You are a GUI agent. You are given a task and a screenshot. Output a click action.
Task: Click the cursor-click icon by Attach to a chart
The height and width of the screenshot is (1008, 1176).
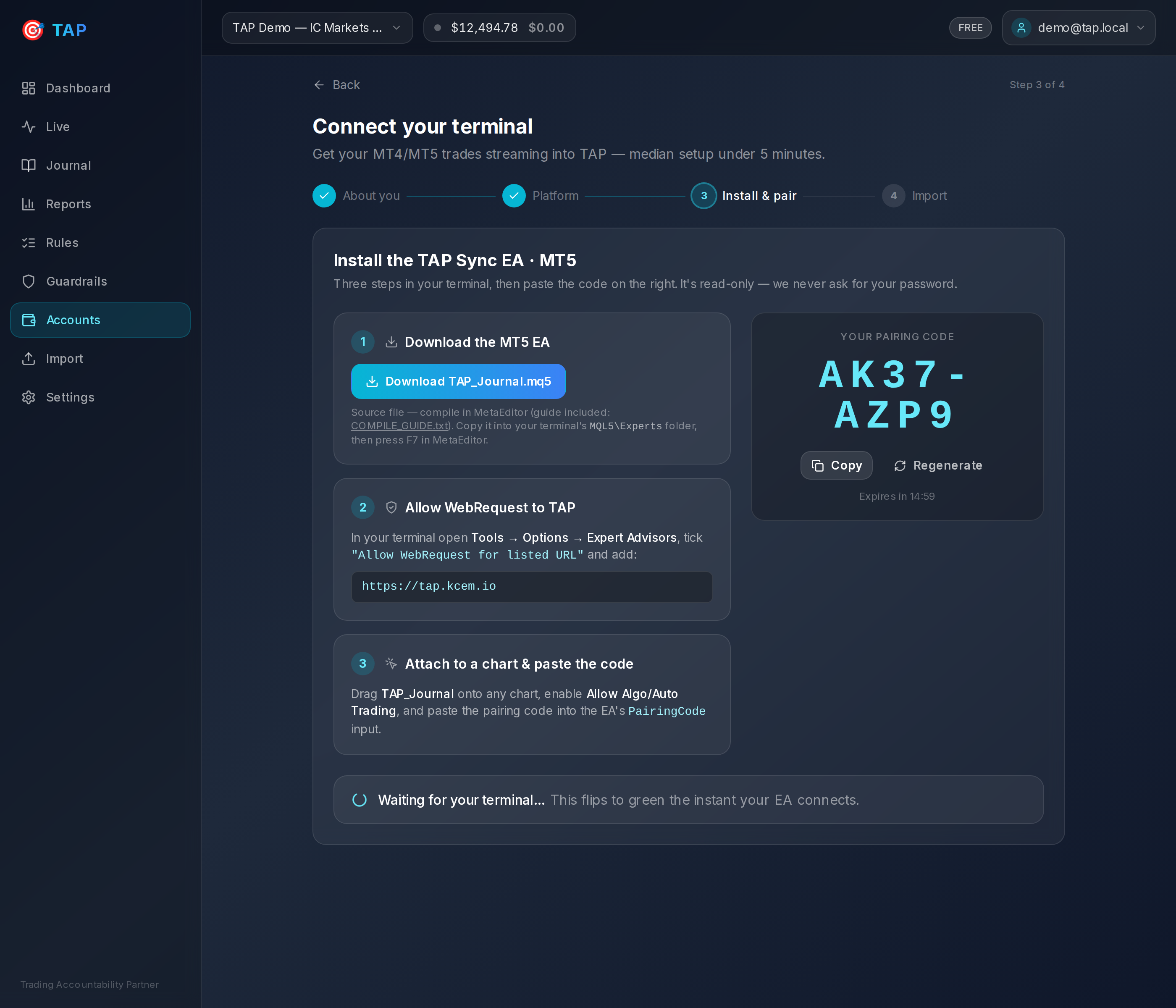point(391,664)
